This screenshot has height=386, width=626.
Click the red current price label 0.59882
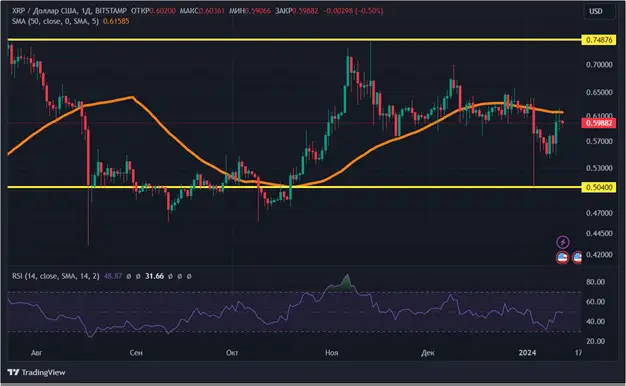coord(599,123)
